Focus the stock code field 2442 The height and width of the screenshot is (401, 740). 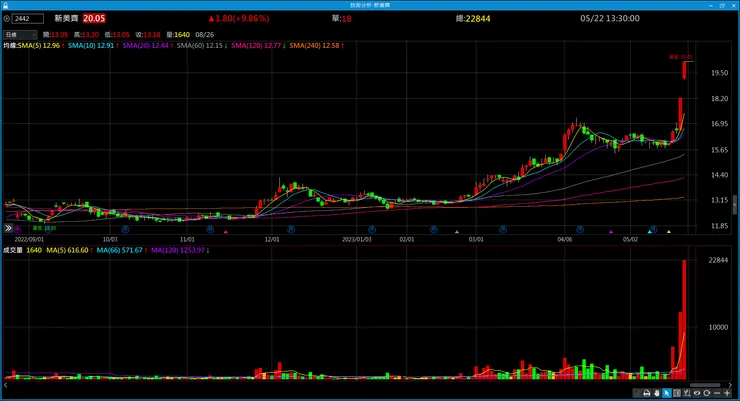click(x=27, y=19)
